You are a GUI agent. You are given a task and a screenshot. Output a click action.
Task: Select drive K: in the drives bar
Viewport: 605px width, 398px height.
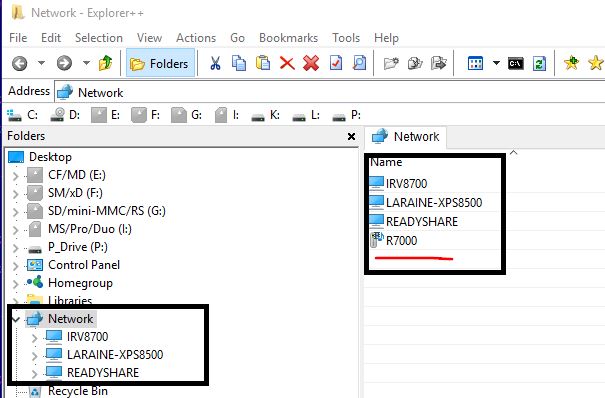(266, 115)
